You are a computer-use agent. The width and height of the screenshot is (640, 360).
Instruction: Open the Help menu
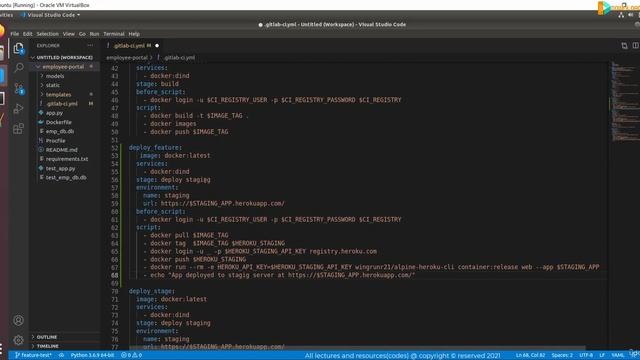click(134, 34)
